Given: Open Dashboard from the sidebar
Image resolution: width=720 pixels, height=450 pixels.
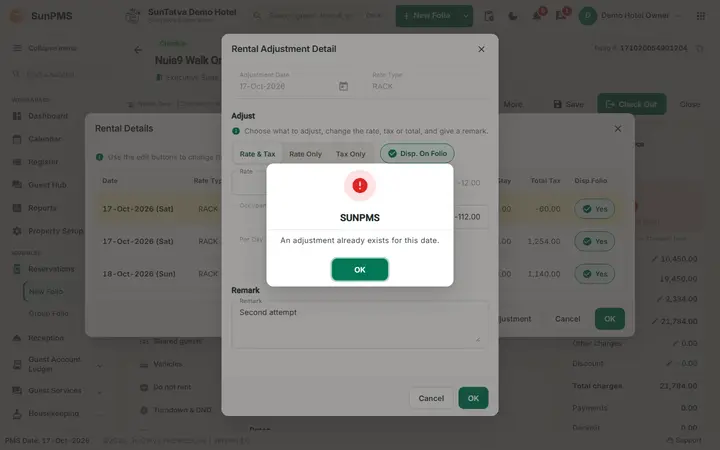Looking at the screenshot, I should (48, 116).
